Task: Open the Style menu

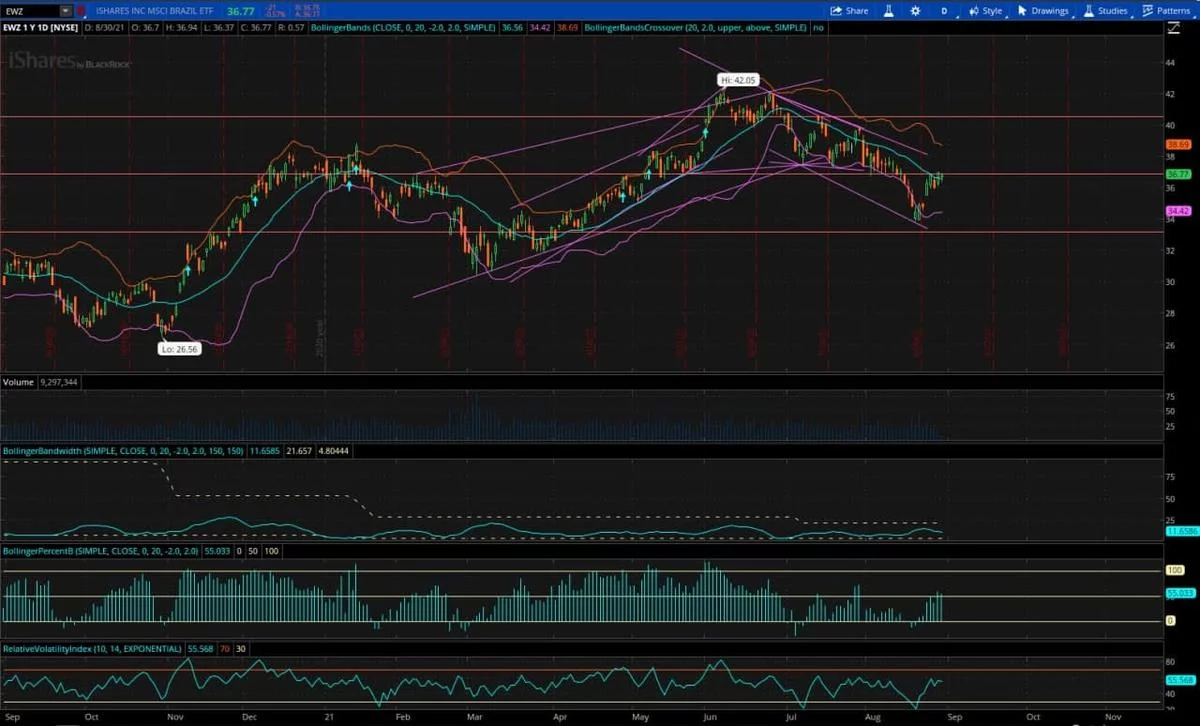Action: [984, 11]
